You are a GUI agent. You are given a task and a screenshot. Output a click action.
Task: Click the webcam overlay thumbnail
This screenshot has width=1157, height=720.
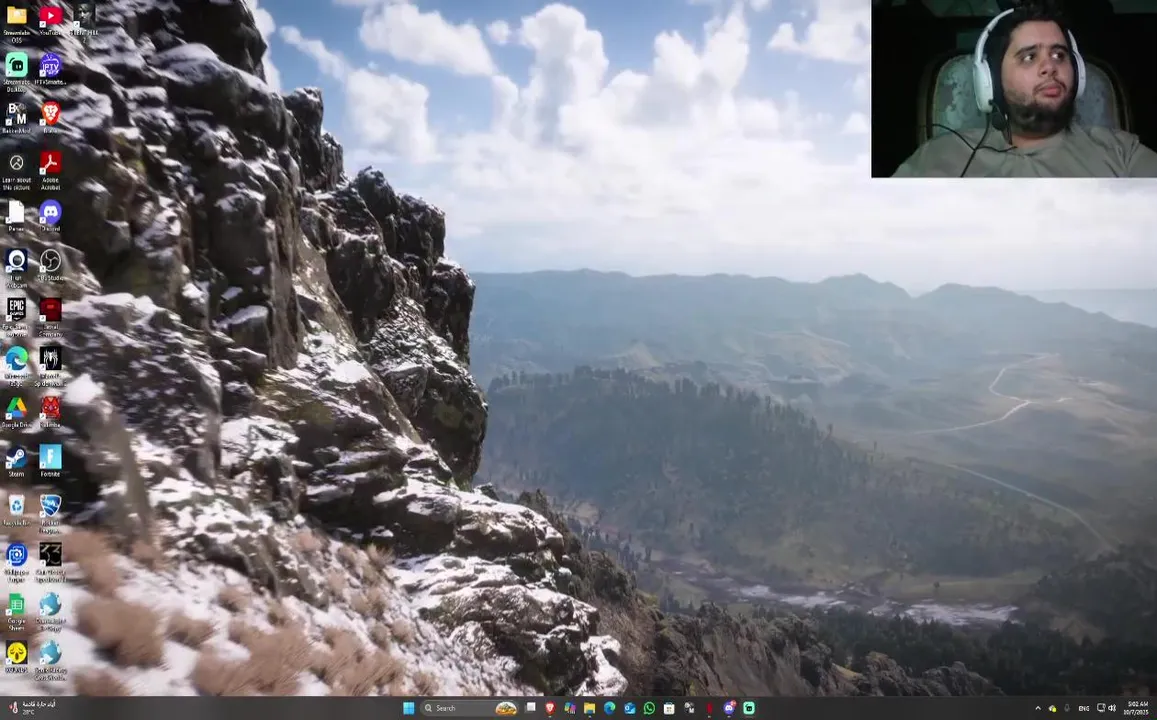(1014, 89)
